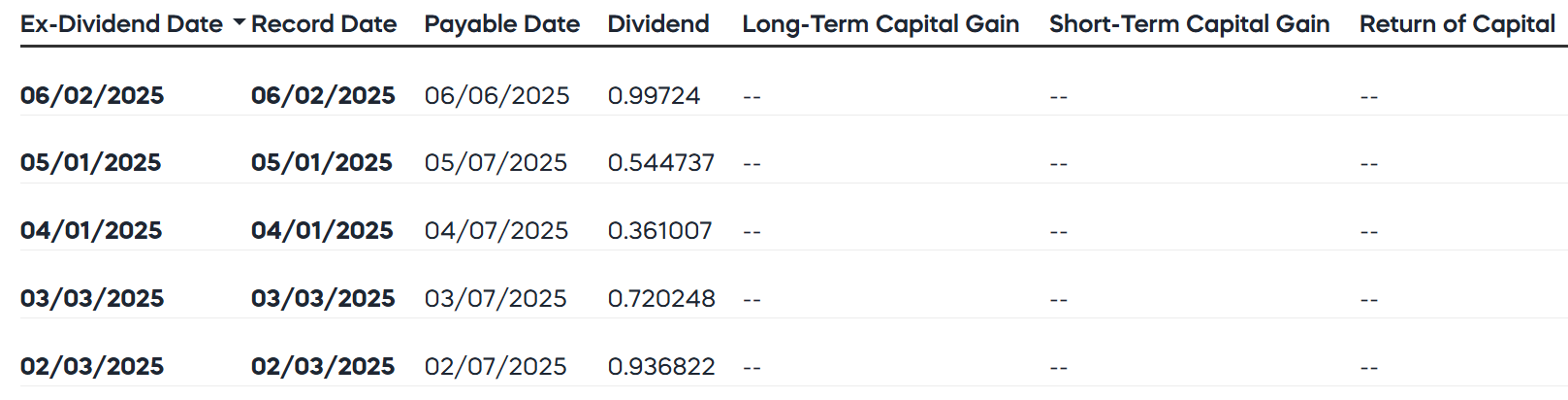The height and width of the screenshot is (400, 1568).
Task: Click Short-Term Capital Gain column header
Action: (x=1189, y=24)
